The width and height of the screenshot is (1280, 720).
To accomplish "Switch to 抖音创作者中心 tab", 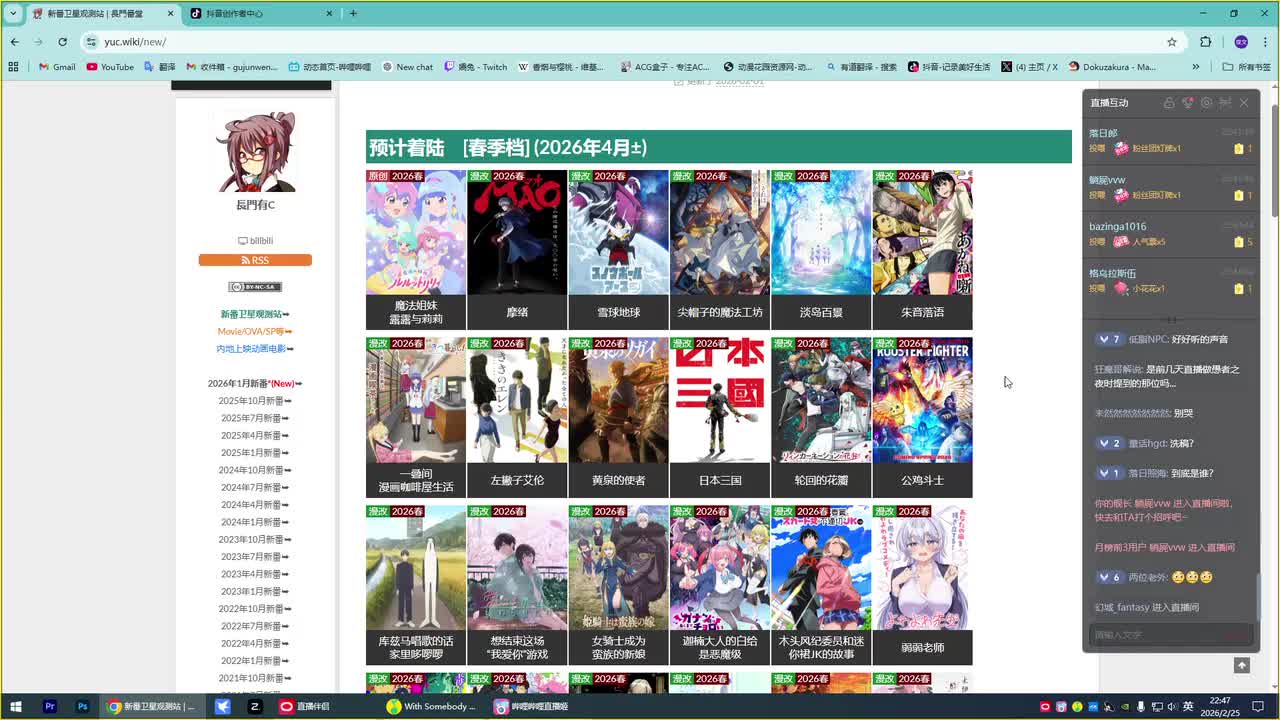I will 262,14.
